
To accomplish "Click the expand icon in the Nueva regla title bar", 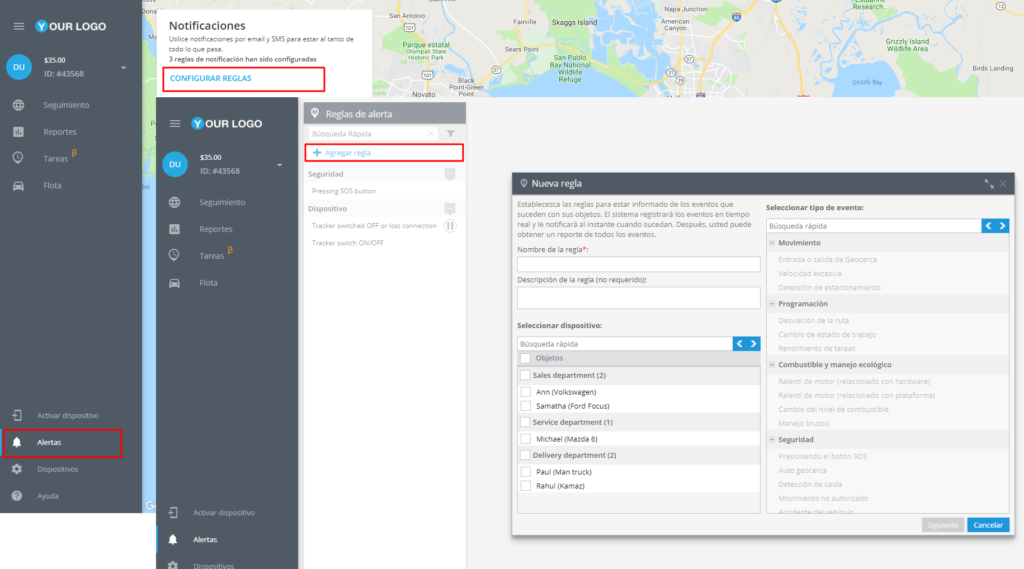I will (x=988, y=184).
